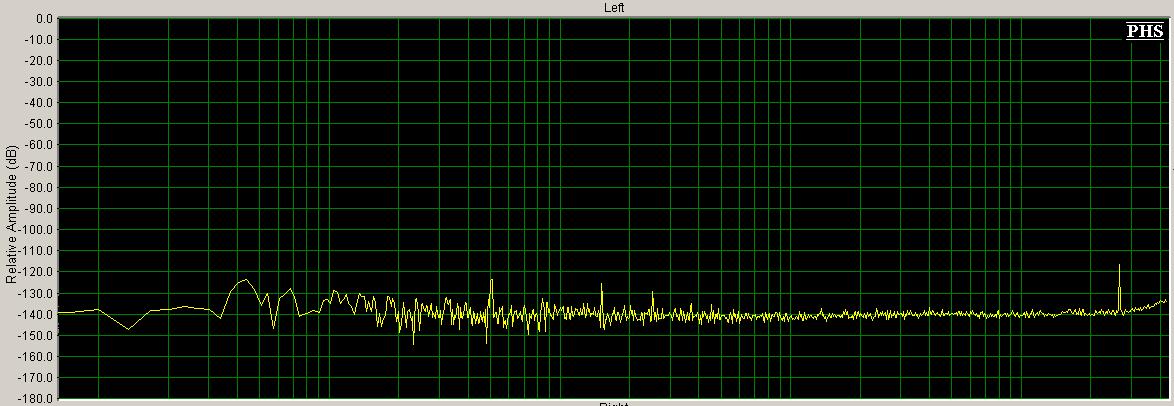Click the -180.0 axis tick label
Screen dimensions: 1174x406
pos(37,398)
